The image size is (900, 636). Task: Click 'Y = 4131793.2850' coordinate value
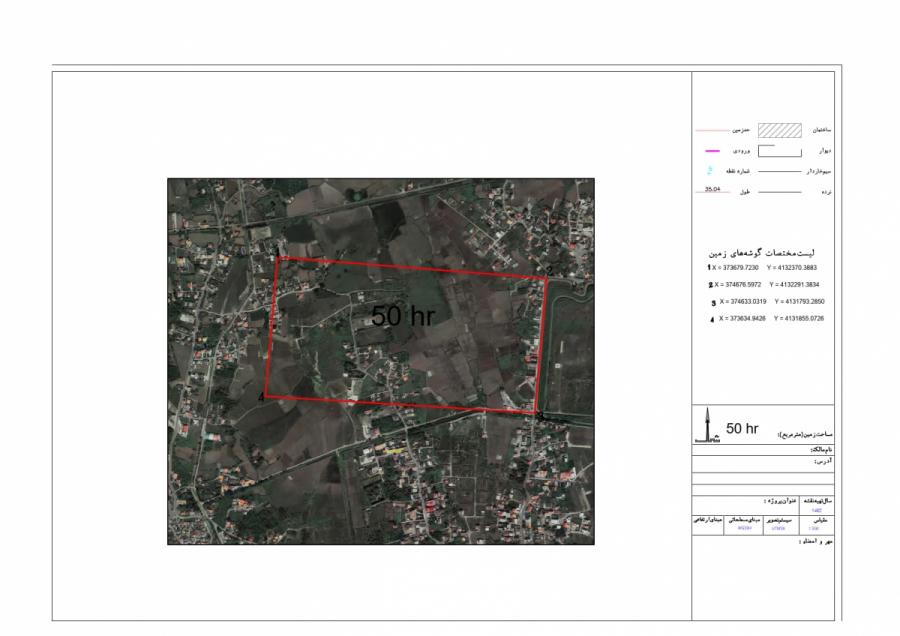(799, 301)
